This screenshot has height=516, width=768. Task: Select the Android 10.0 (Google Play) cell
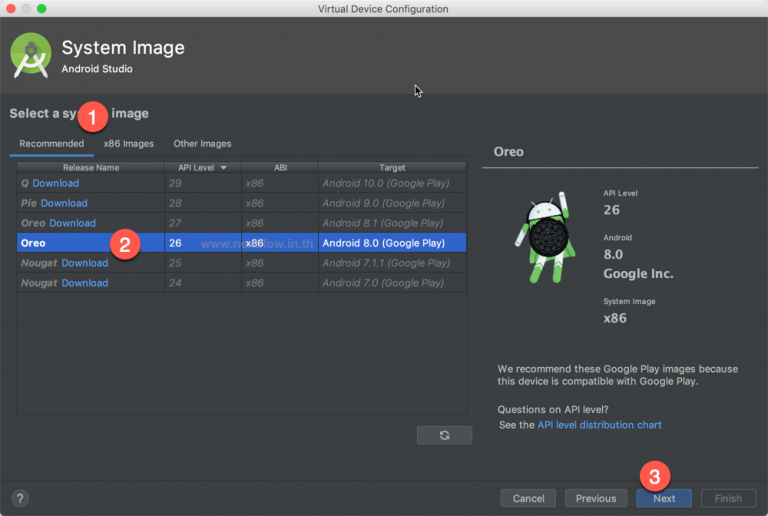[x=392, y=183]
